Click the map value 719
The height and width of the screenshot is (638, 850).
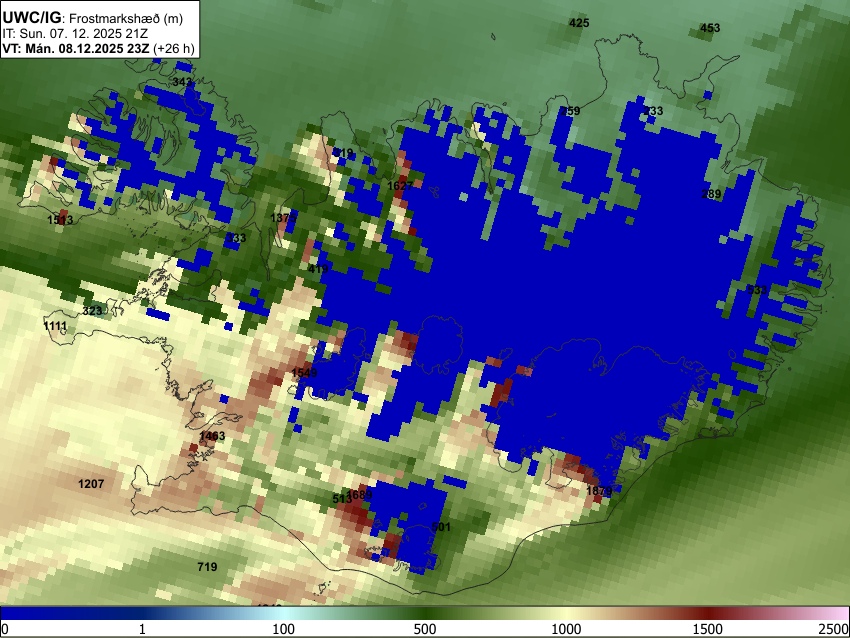(207, 567)
